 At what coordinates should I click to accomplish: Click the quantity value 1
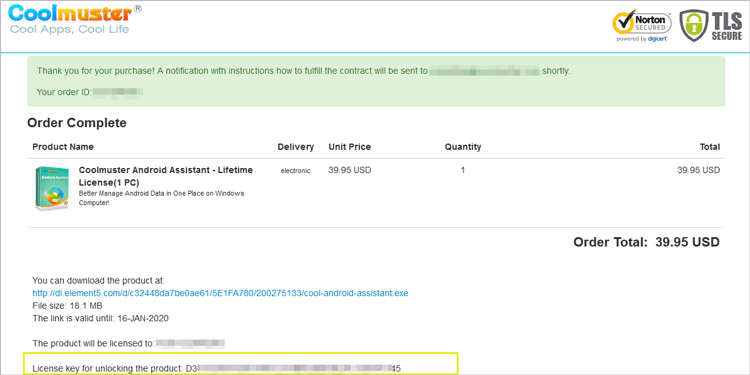pos(463,170)
